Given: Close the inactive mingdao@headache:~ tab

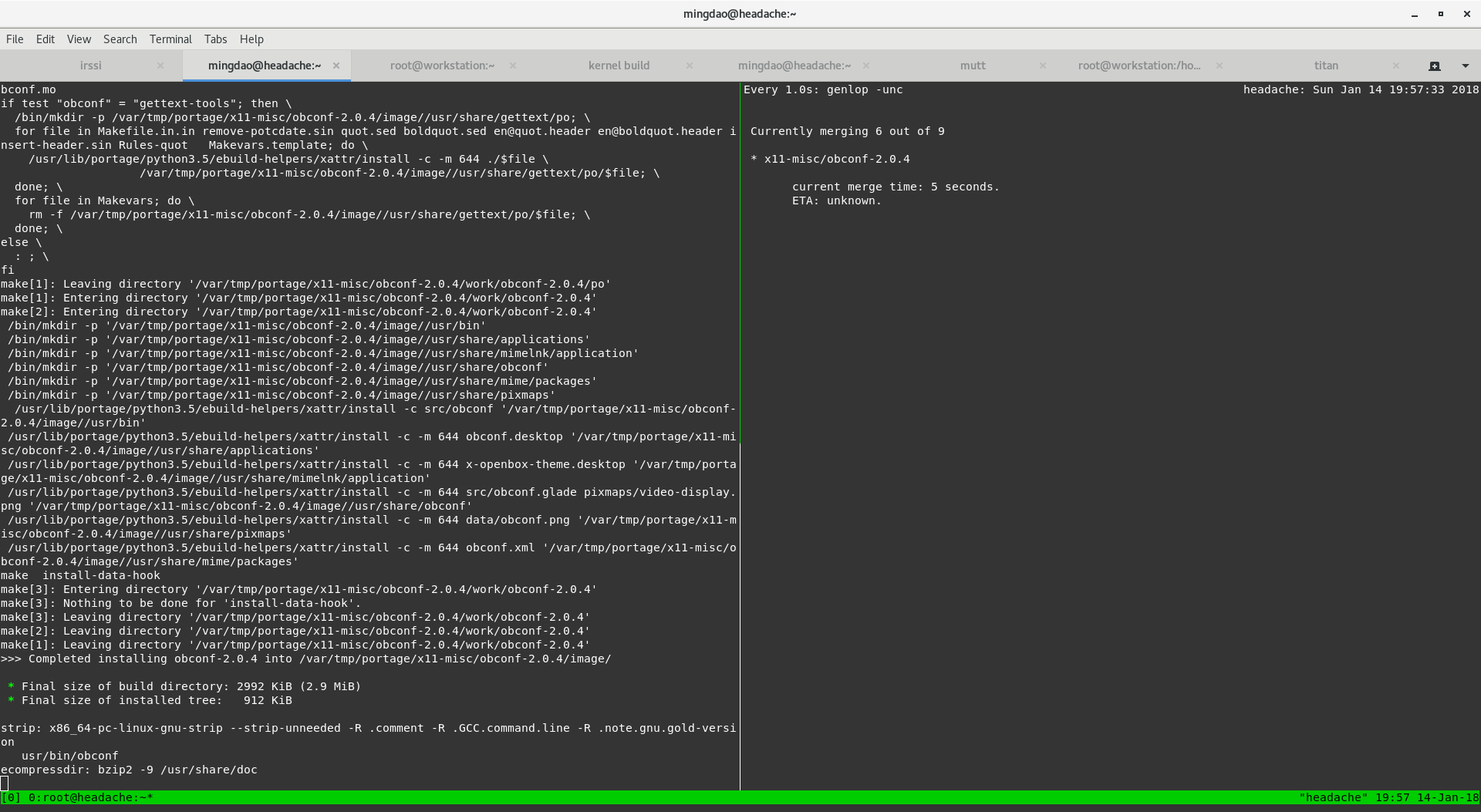Looking at the screenshot, I should (x=866, y=66).
